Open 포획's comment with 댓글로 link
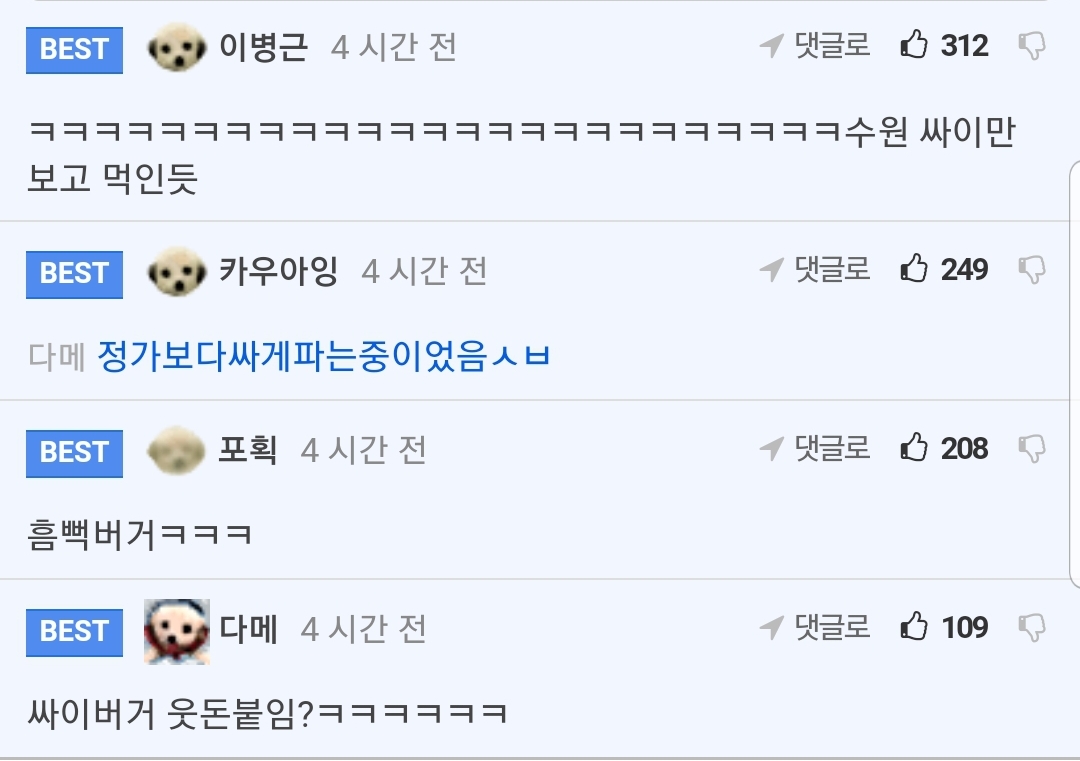This screenshot has height=761, width=1080. tap(815, 448)
